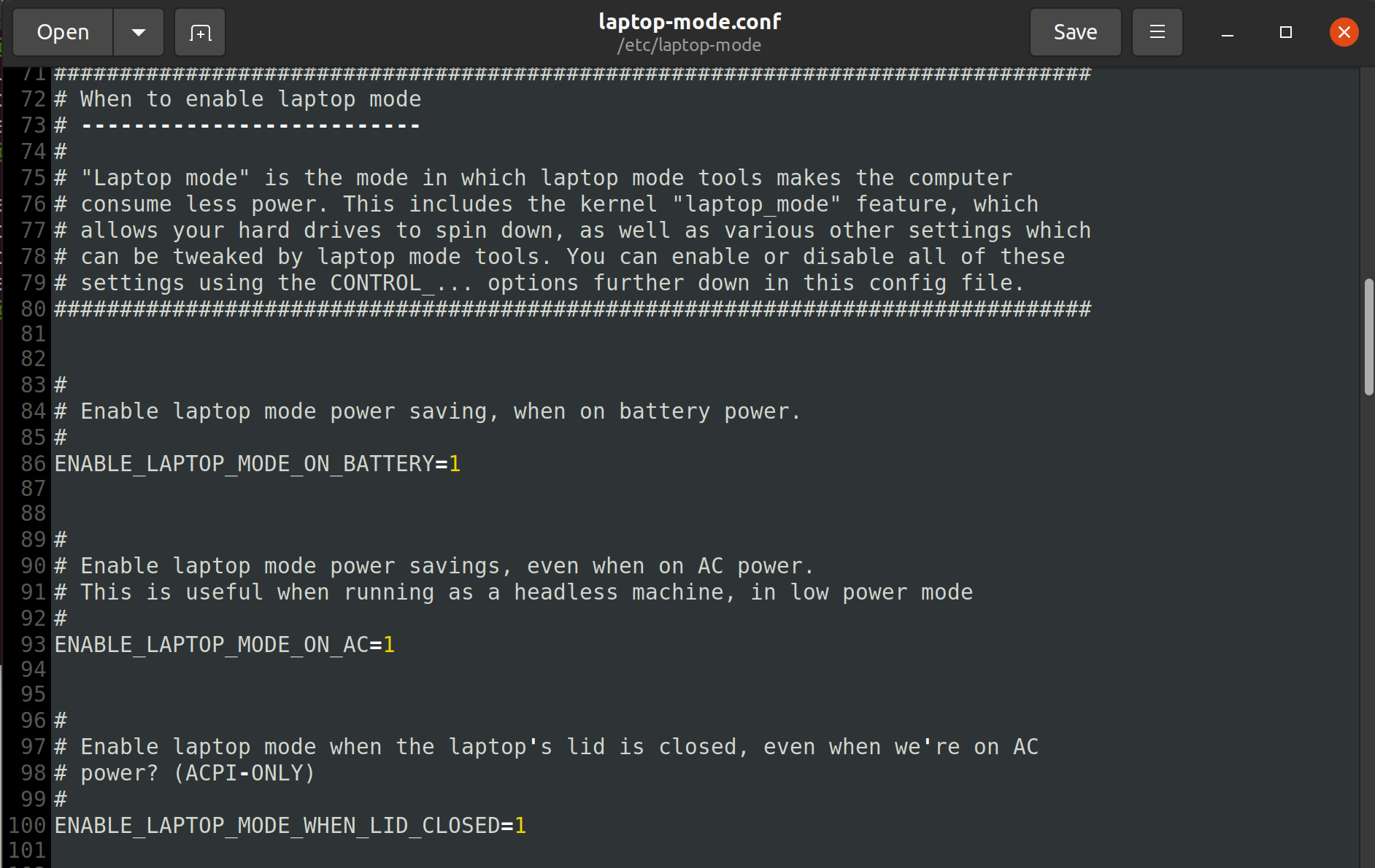
Task: Minimize the editor window
Action: coord(1228,32)
